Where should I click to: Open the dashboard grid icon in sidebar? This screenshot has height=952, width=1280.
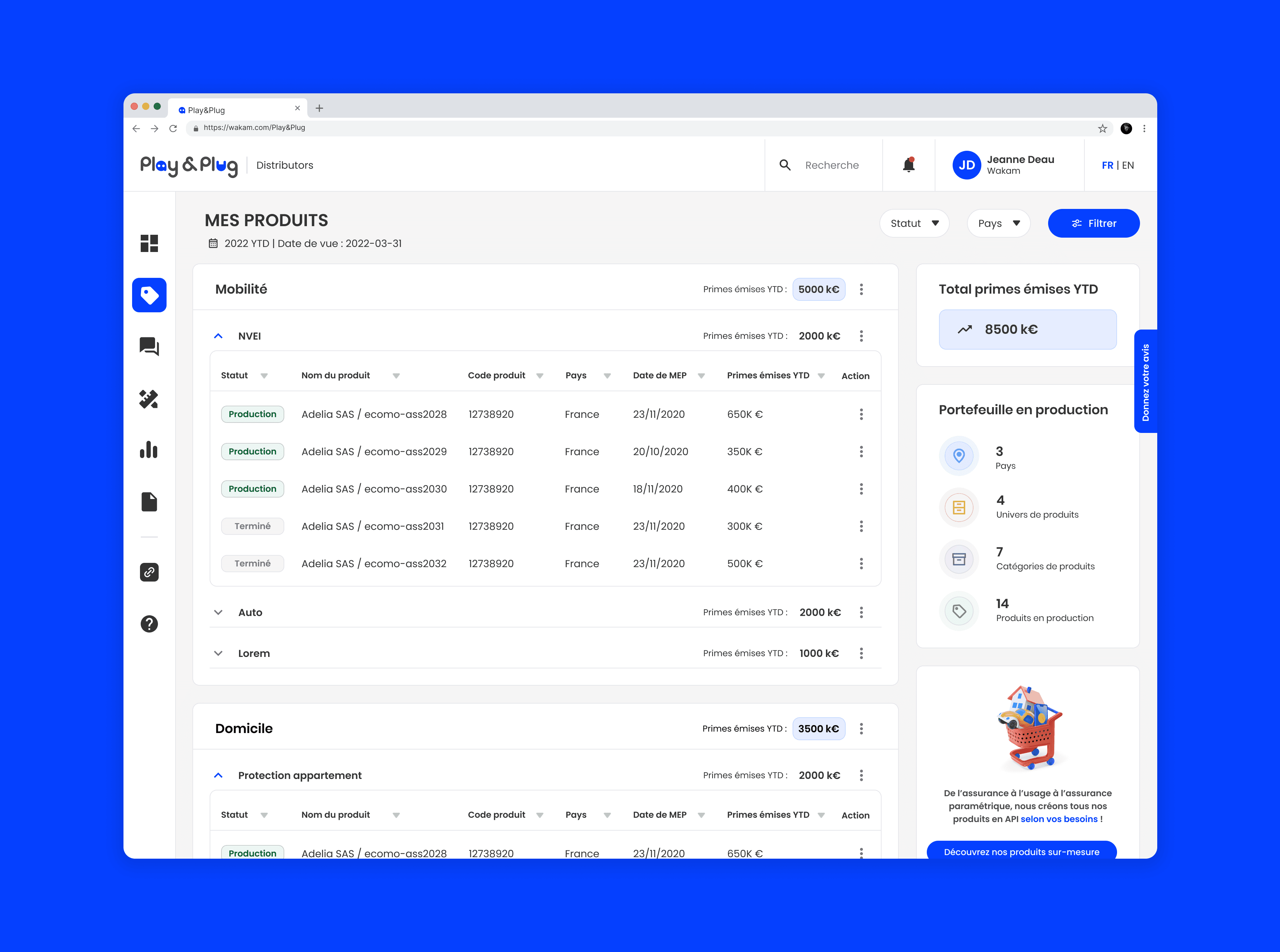tap(149, 243)
